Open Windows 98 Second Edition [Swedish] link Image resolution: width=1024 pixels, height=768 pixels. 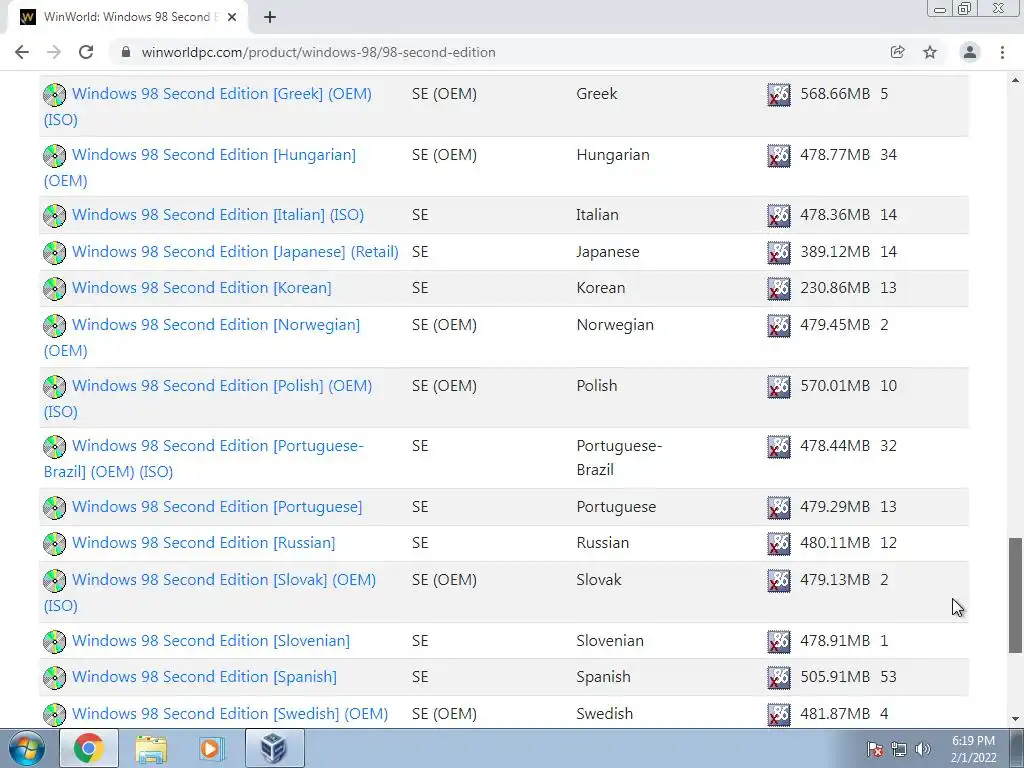pos(230,714)
